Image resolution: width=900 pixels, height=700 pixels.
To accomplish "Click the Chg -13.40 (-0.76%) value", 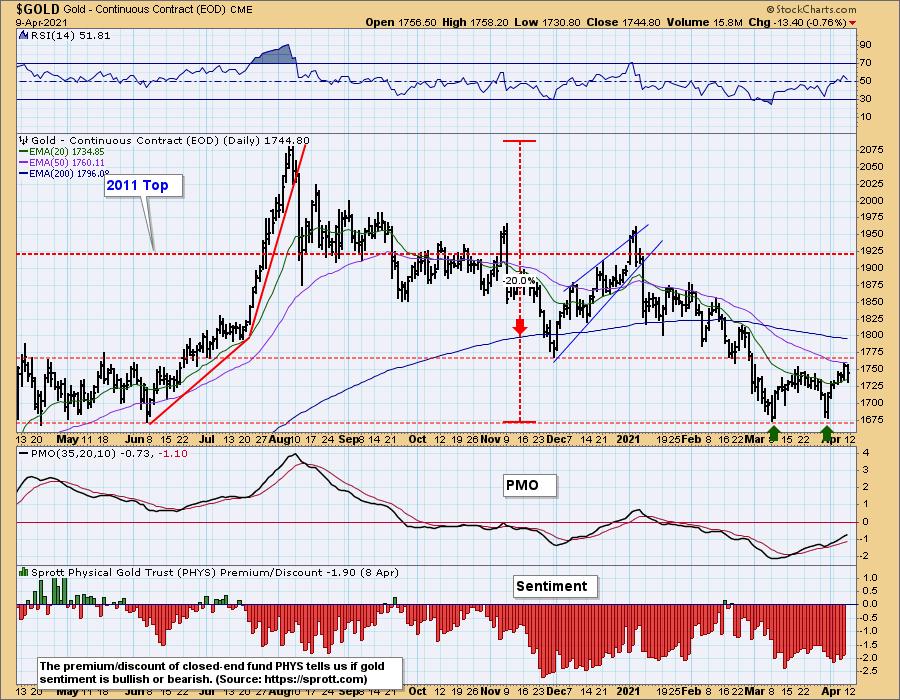I will 797,22.
